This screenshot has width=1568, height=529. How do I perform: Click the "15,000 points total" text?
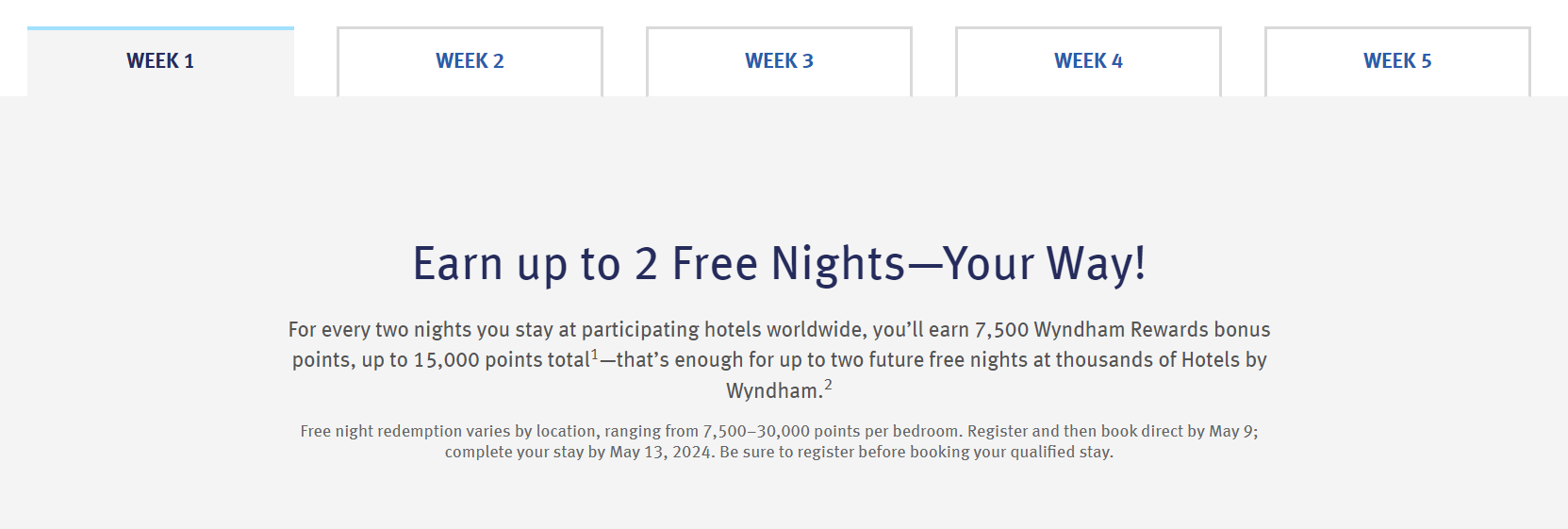coord(502,360)
